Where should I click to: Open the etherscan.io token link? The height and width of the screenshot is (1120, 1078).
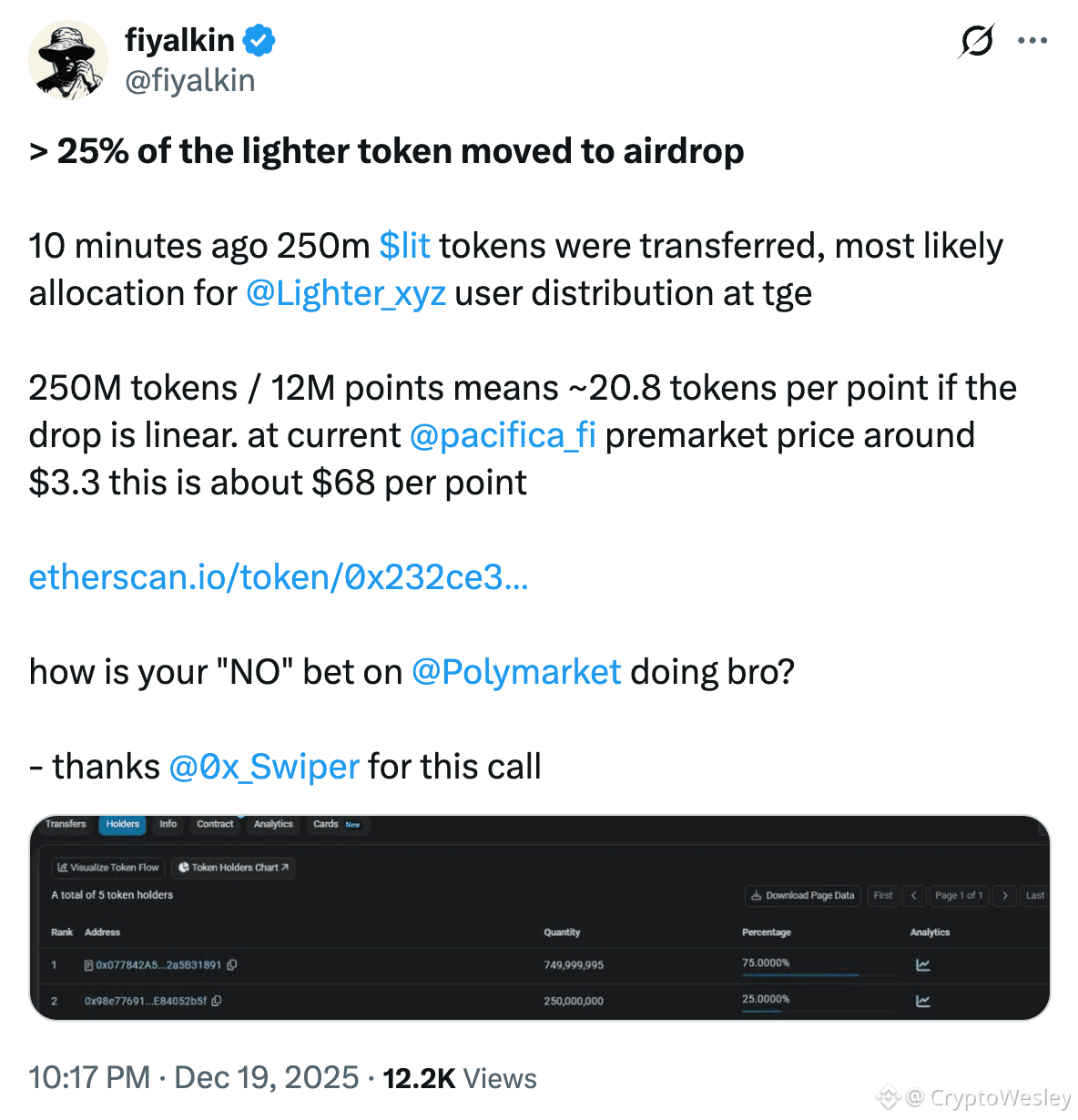[279, 577]
